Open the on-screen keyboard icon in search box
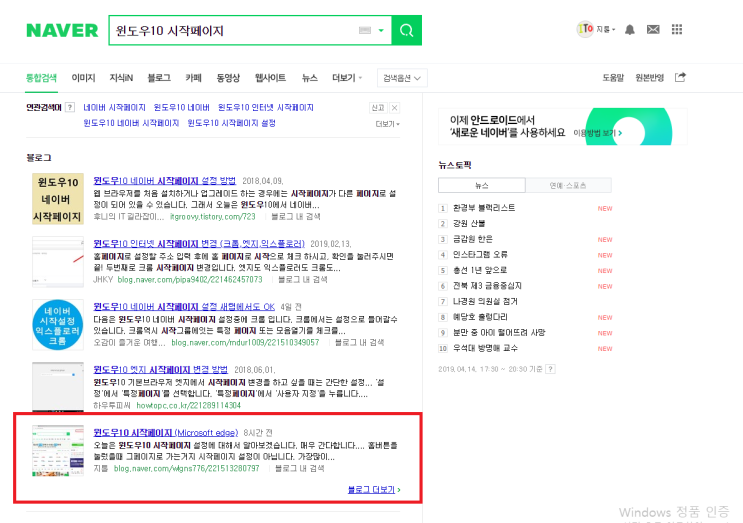The width and height of the screenshot is (743, 523). click(x=364, y=30)
